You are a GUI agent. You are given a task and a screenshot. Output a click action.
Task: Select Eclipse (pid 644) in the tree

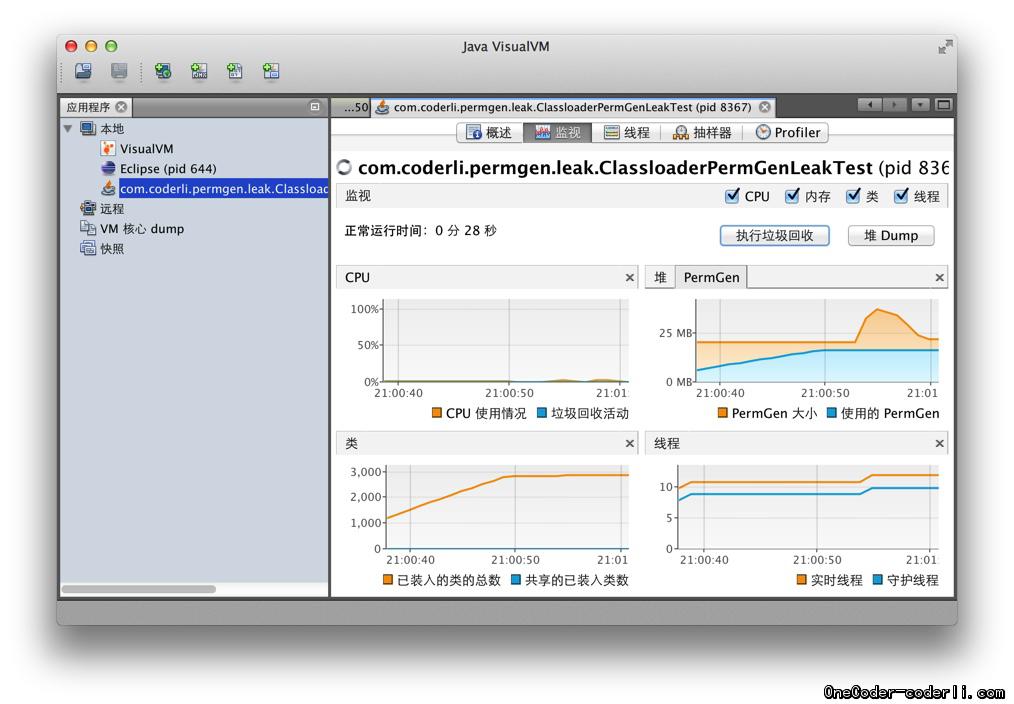[x=167, y=168]
